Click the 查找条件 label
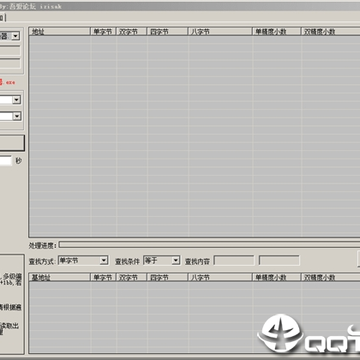This screenshot has height=360, width=360. click(x=127, y=262)
